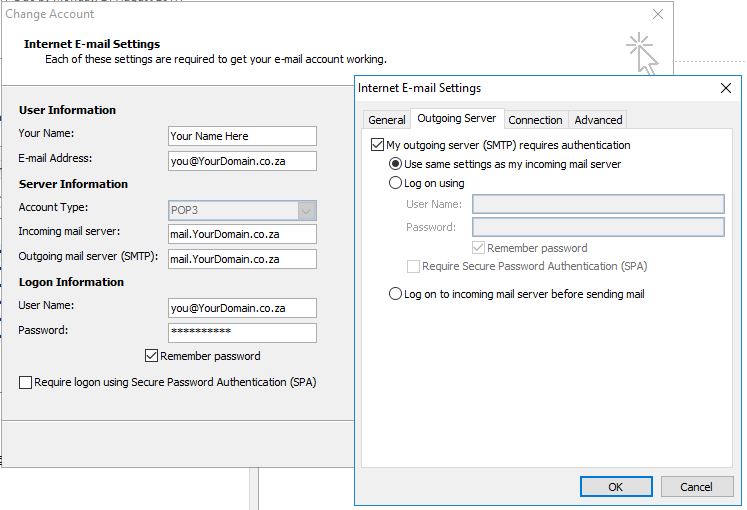The width and height of the screenshot is (747, 510).
Task: Click the outgoing server Password field
Action: [x=598, y=227]
